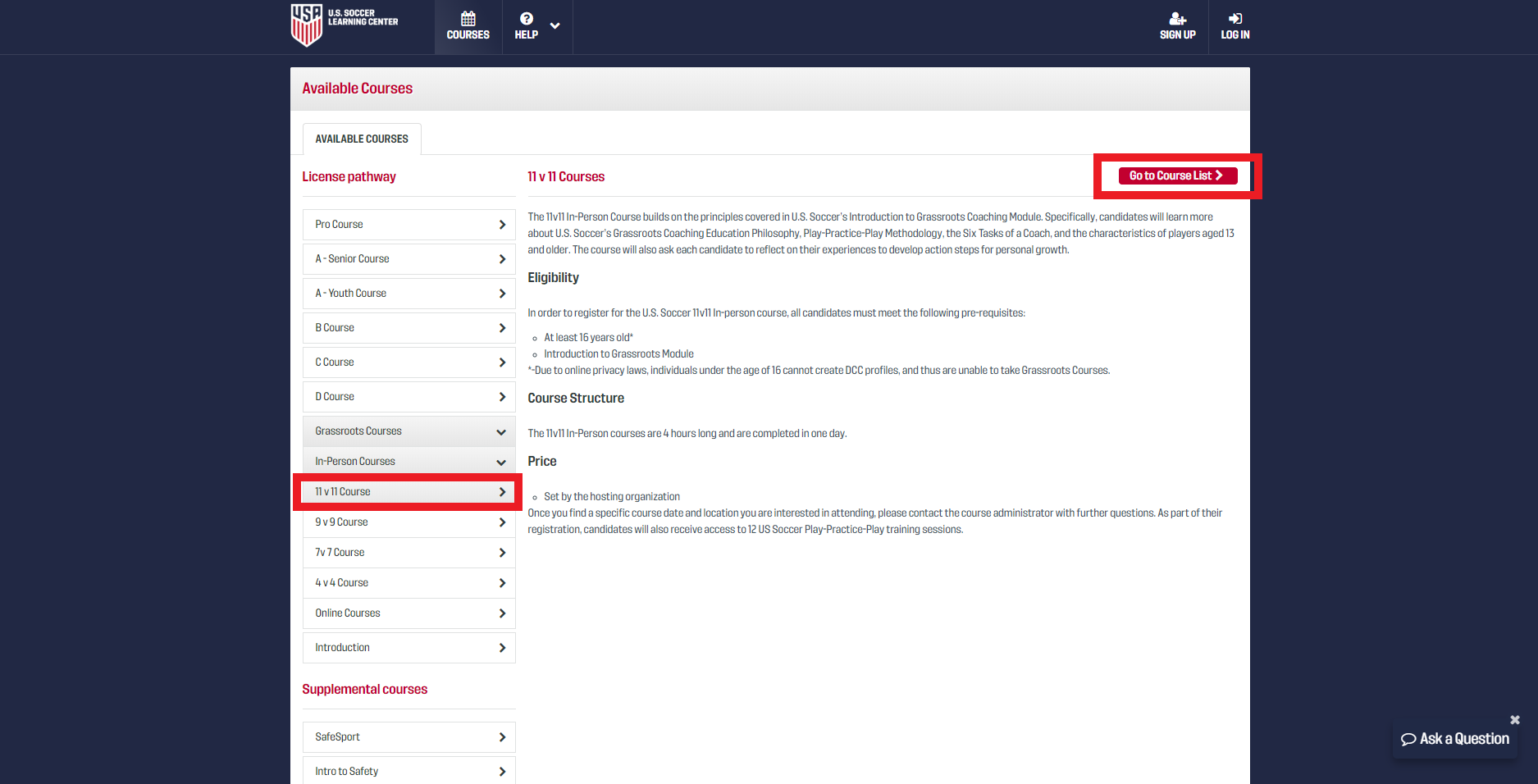This screenshot has height=784, width=1538.
Task: Click the Supplemental courses heading
Action: (365, 690)
